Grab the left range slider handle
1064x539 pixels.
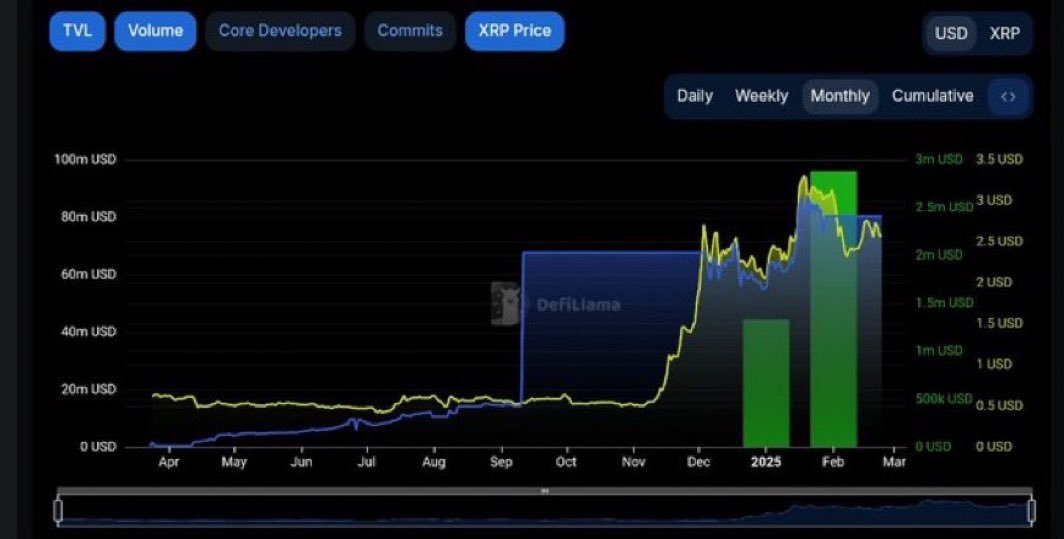coord(58,510)
